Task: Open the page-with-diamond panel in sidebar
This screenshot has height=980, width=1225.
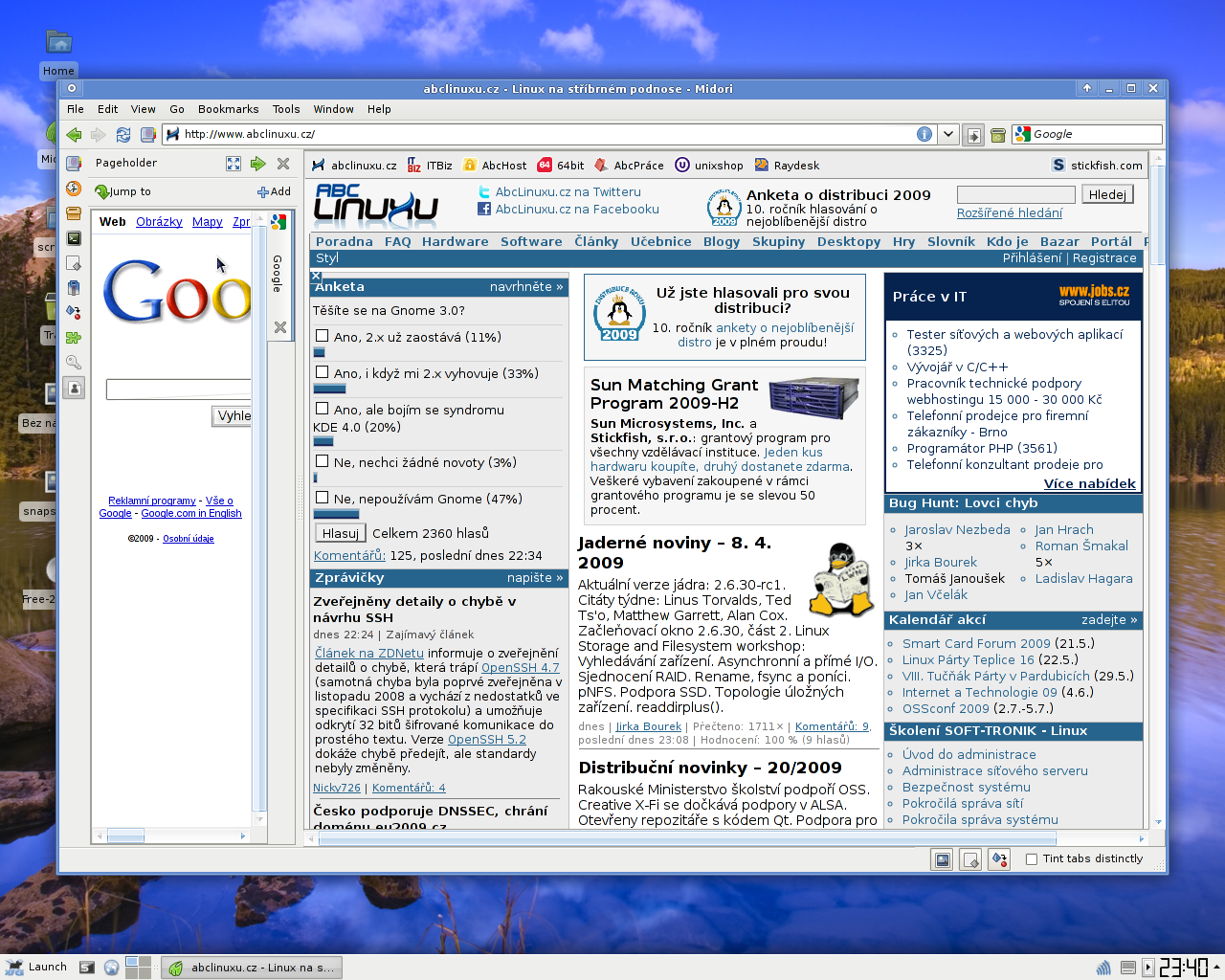Action: (x=74, y=263)
